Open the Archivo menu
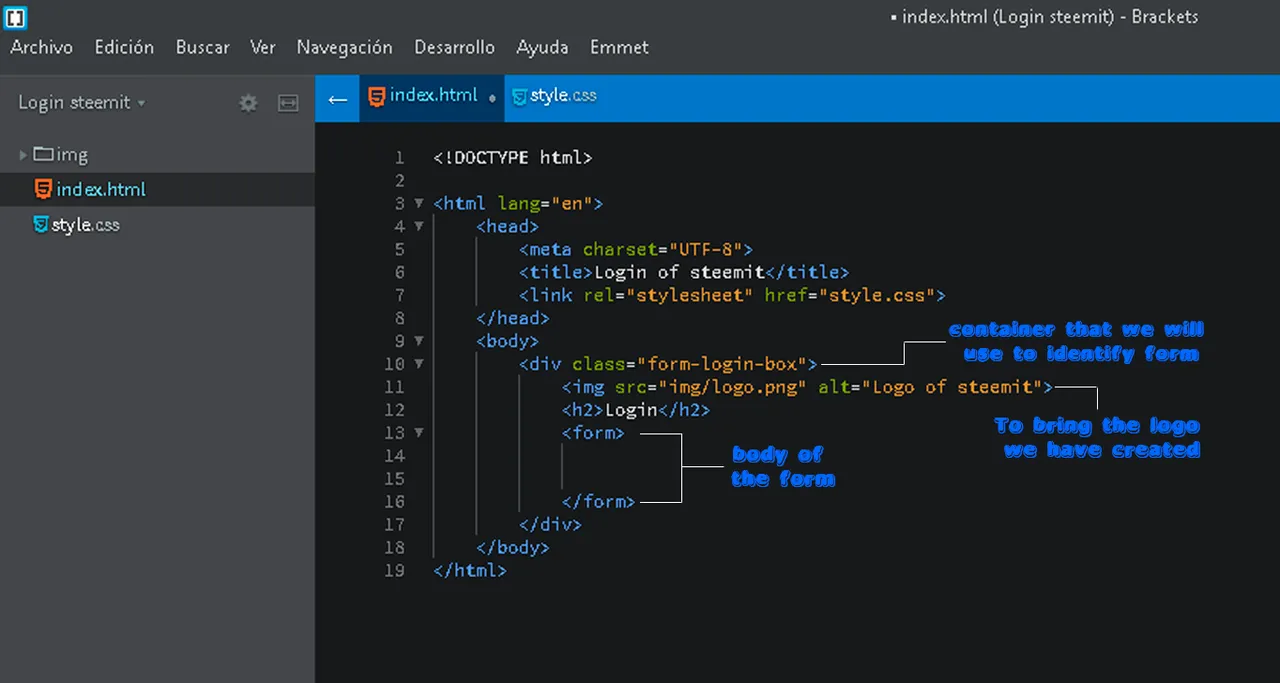The image size is (1280, 683). coord(42,47)
